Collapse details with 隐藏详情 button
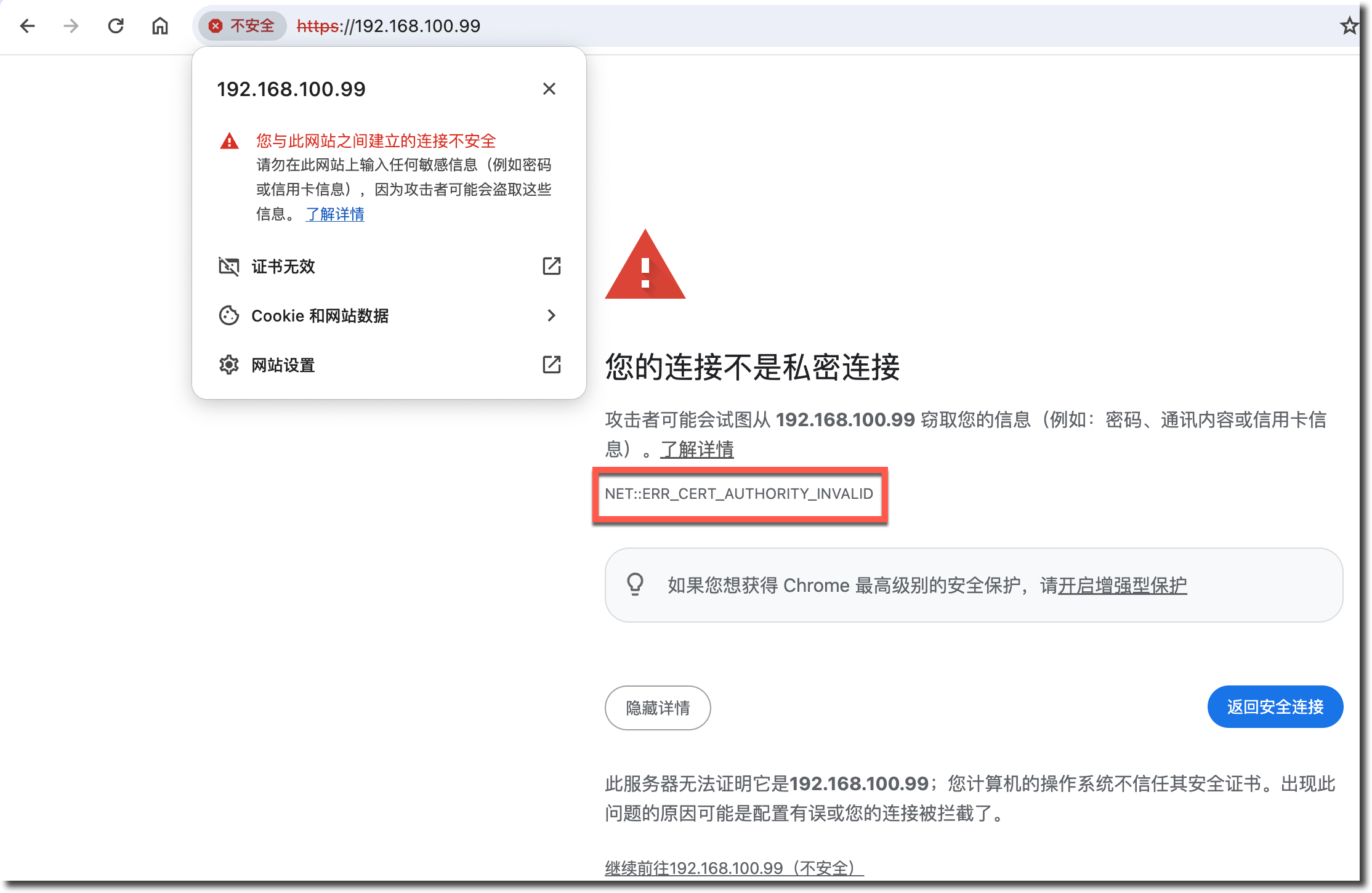This screenshot has height=893, width=1372. tap(658, 708)
